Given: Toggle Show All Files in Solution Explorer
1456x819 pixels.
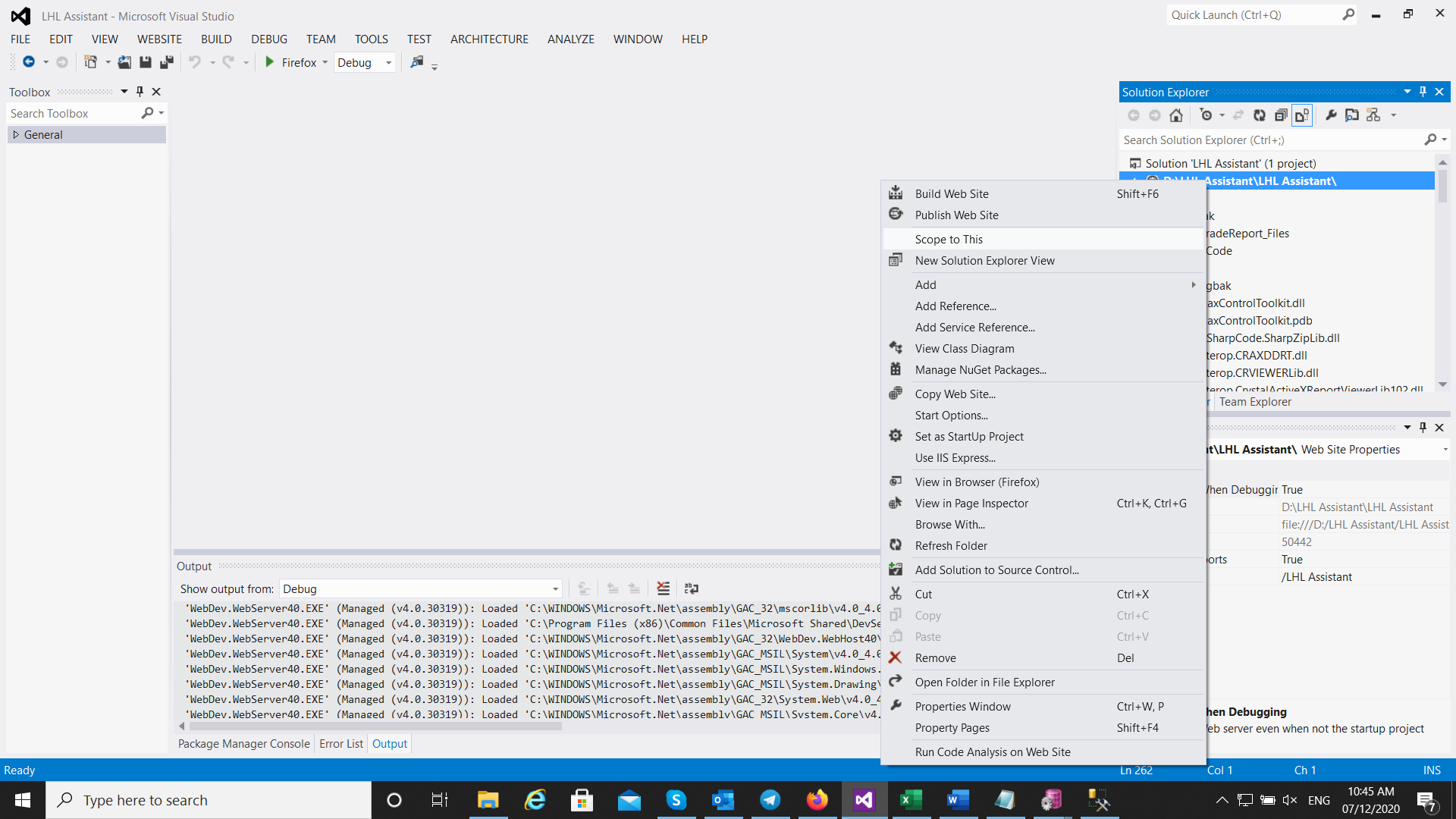Looking at the screenshot, I should (1302, 115).
